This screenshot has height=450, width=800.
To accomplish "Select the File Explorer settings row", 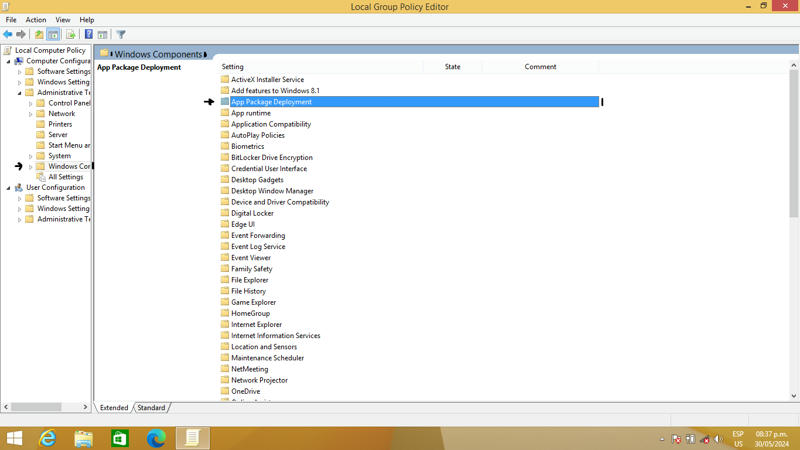I will (410, 280).
